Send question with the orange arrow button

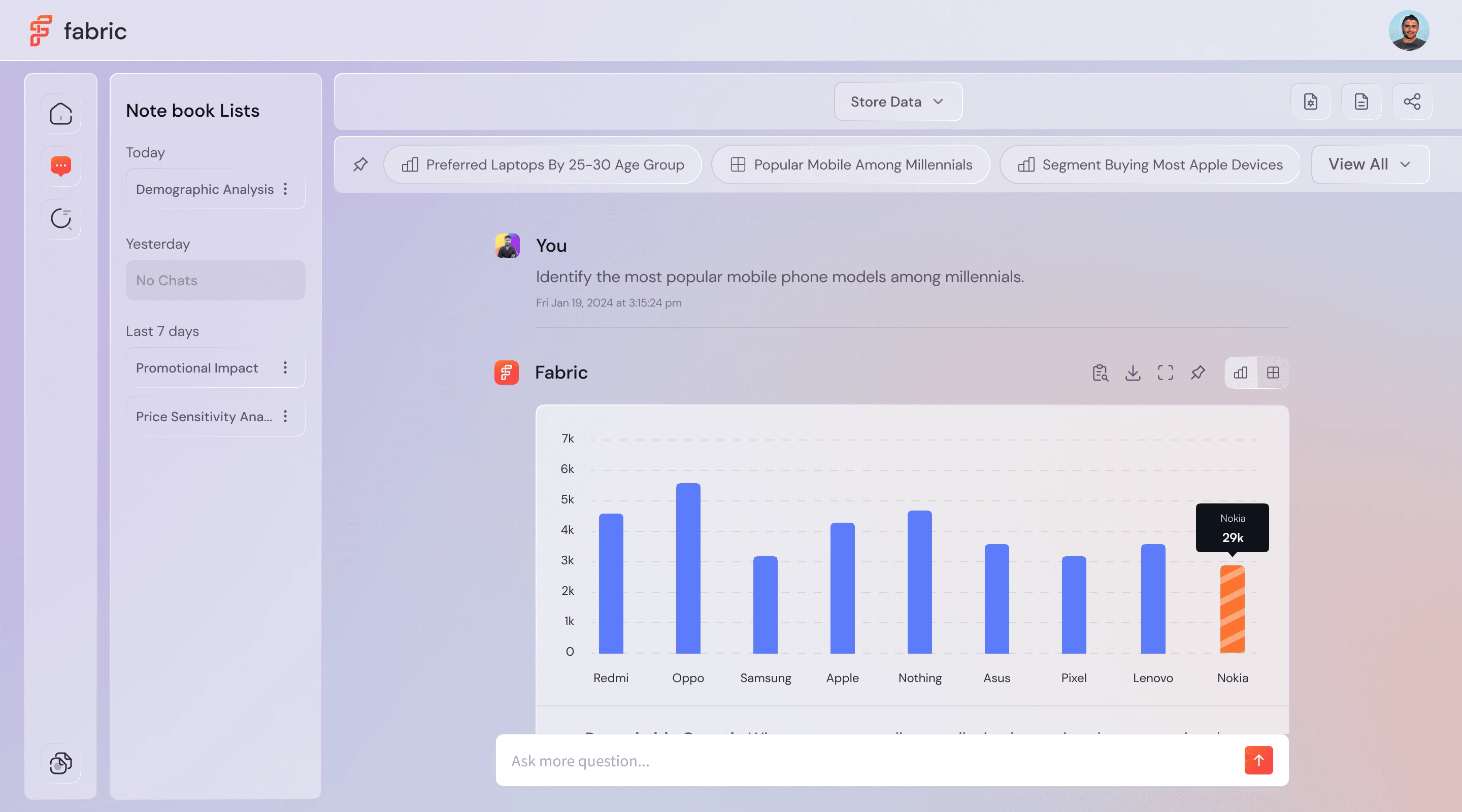point(1258,760)
